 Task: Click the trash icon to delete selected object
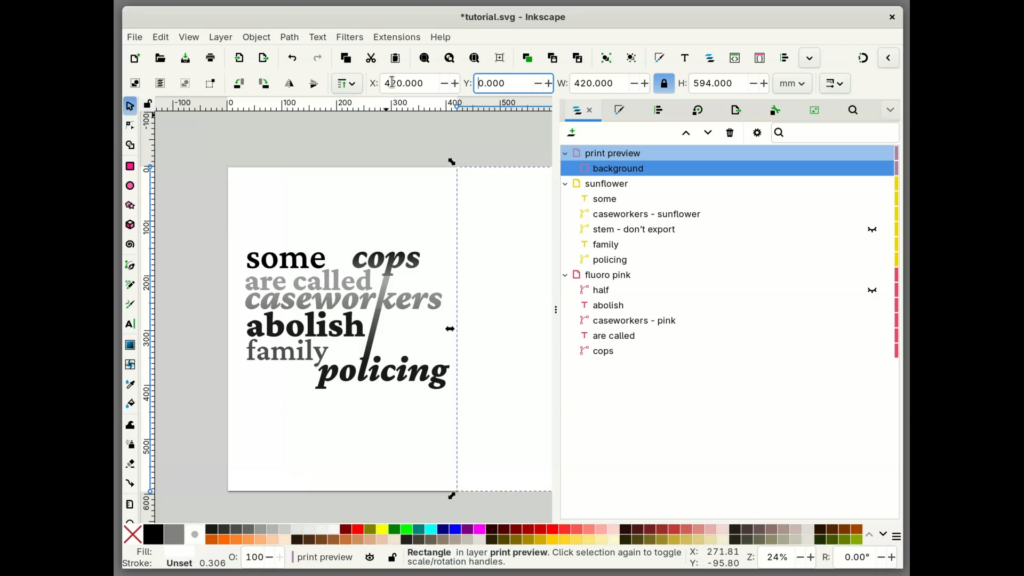pyautogui.click(x=730, y=132)
